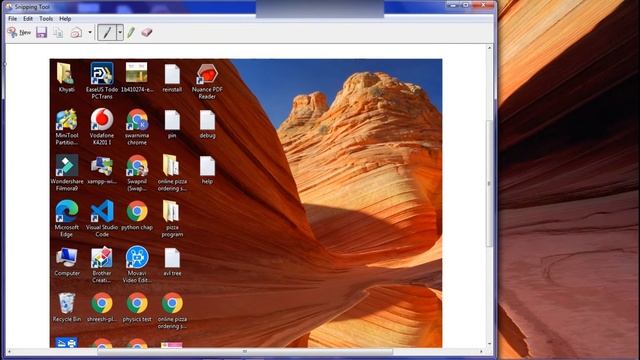
Task: Select the Pen tool
Action: pyautogui.click(x=107, y=32)
